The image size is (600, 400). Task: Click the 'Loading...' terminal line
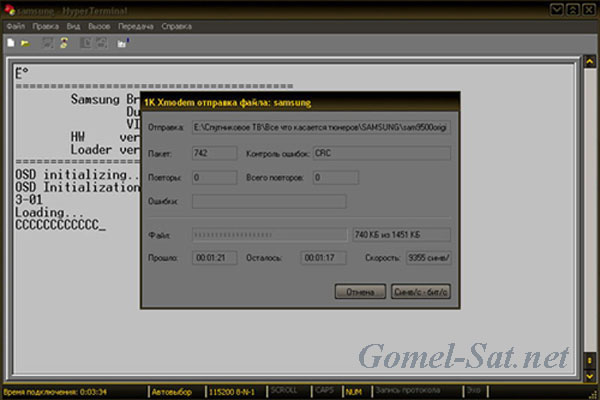point(49,212)
